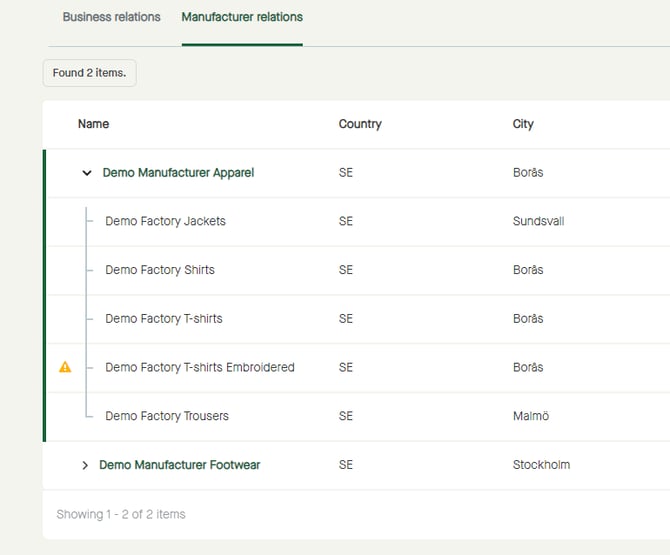Viewport: 670px width, 555px height.
Task: Open Demo Manufacturer Apparel link
Action: coord(178,173)
